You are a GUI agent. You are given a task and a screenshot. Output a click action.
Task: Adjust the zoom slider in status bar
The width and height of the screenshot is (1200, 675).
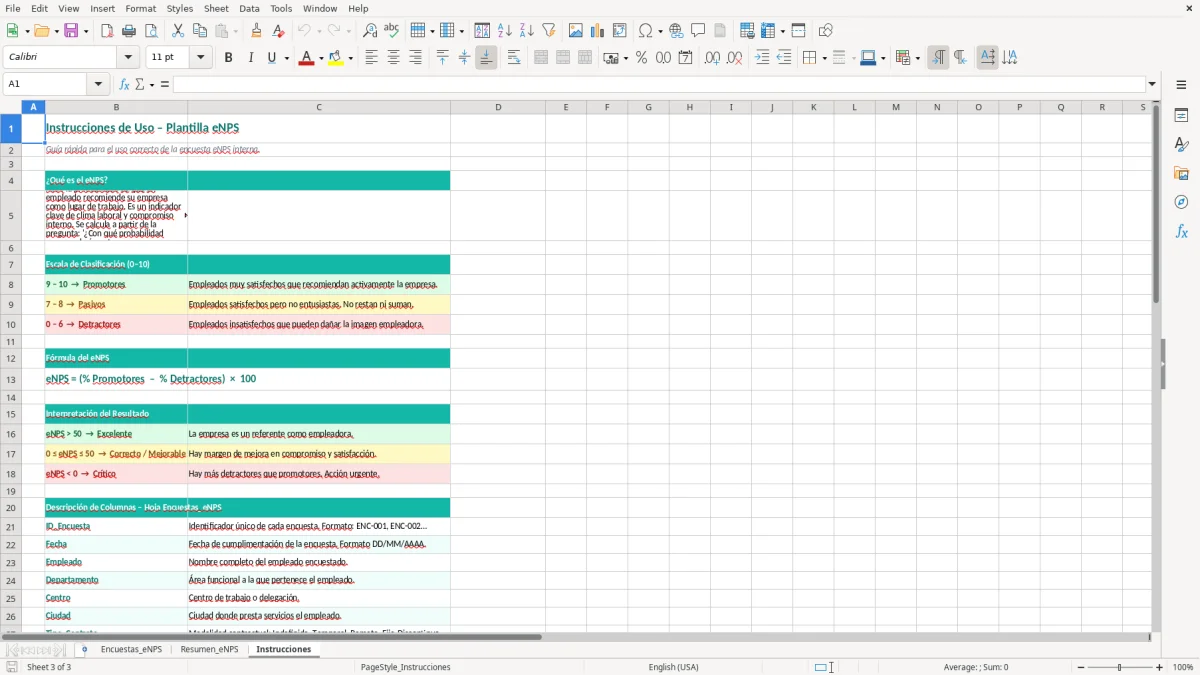[1119, 667]
